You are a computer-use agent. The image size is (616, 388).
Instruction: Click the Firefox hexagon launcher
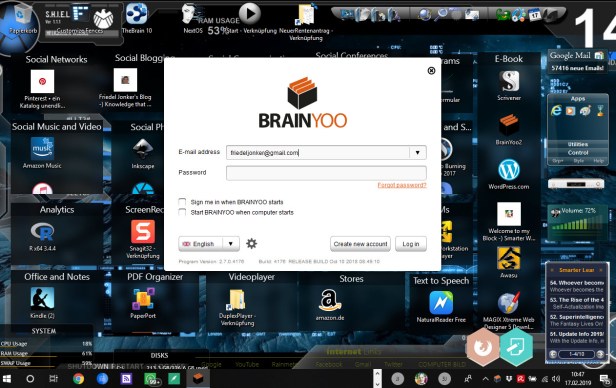click(482, 347)
